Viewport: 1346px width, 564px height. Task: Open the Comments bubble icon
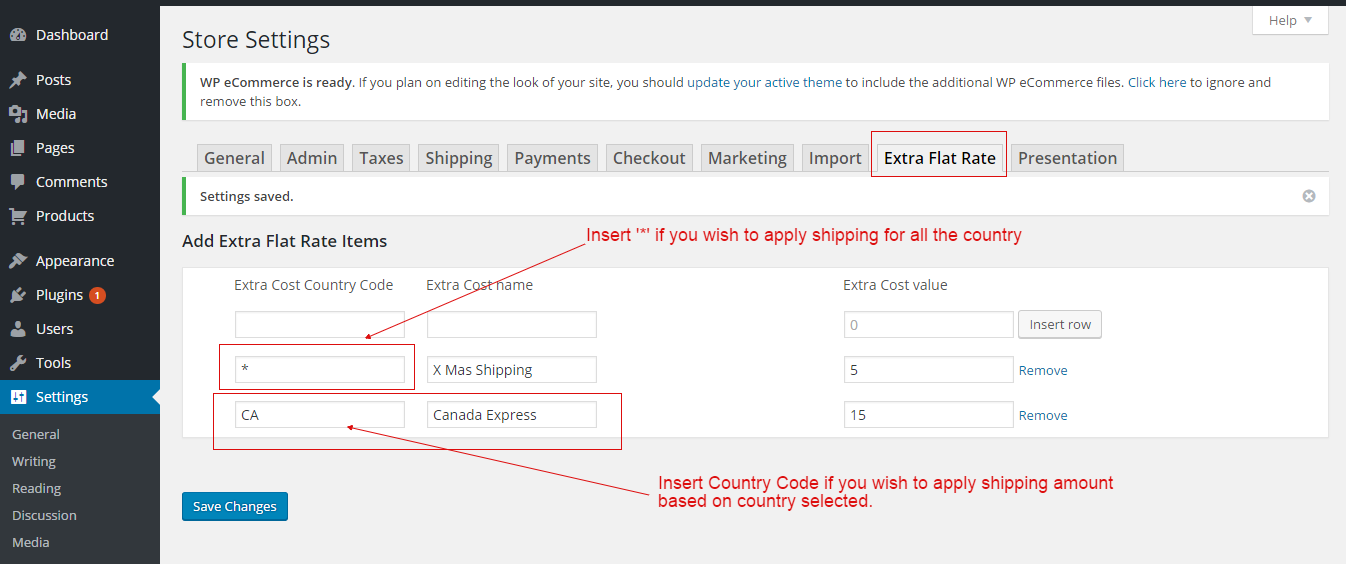tap(18, 182)
